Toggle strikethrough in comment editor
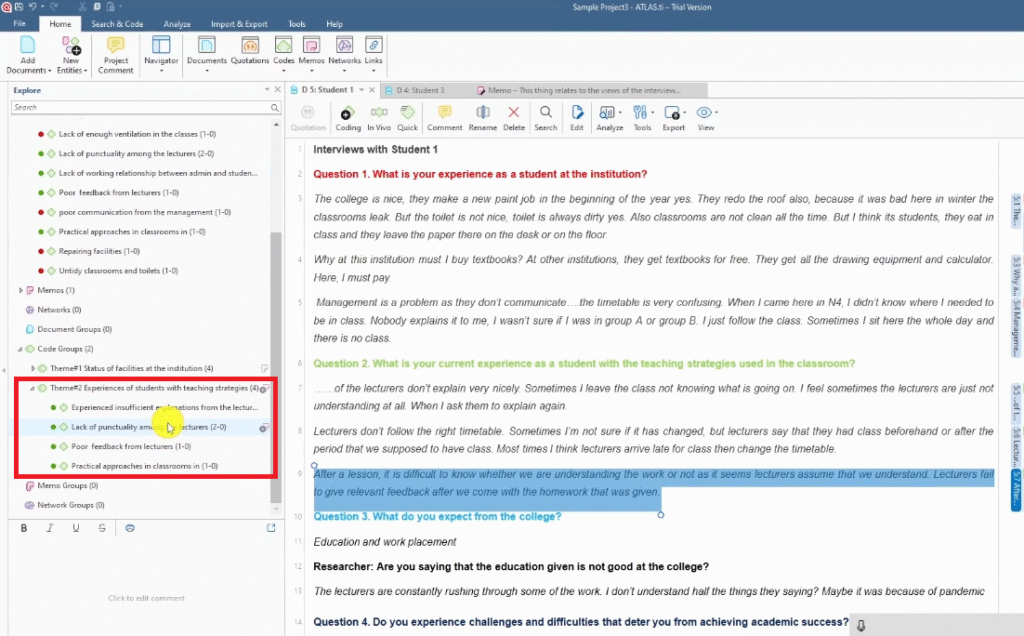The image size is (1024, 636). (102, 528)
